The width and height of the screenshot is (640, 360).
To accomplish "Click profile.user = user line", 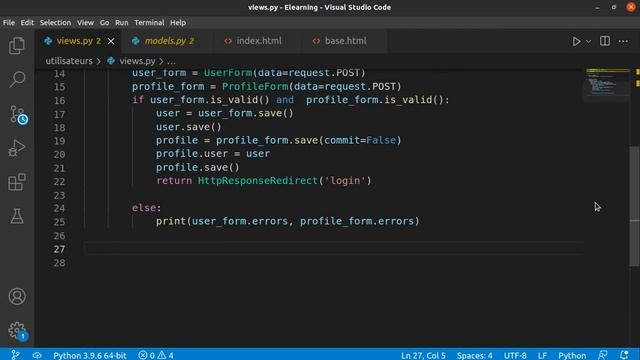I will click(x=213, y=154).
